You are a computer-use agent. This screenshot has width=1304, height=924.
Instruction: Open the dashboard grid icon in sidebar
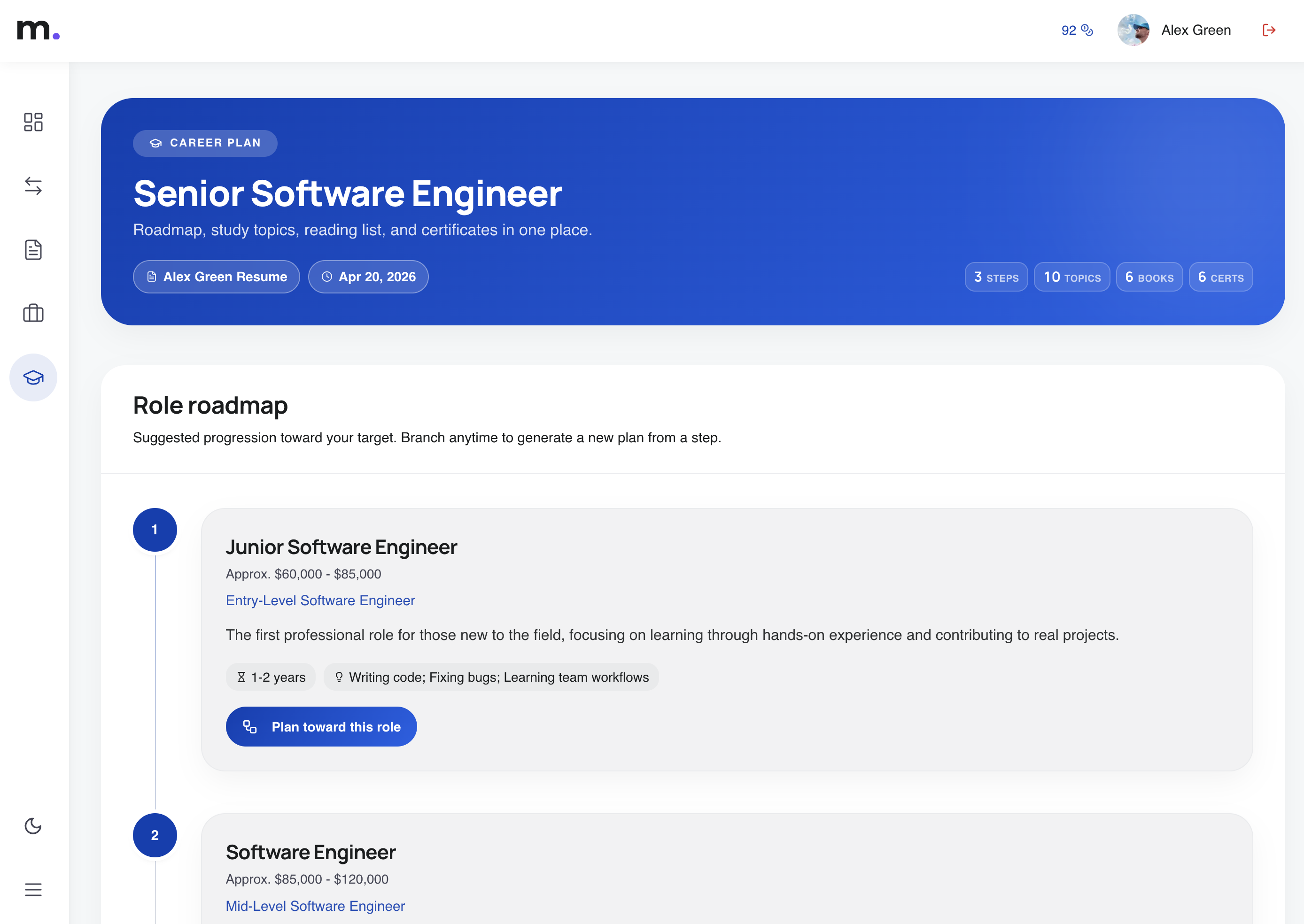33,123
